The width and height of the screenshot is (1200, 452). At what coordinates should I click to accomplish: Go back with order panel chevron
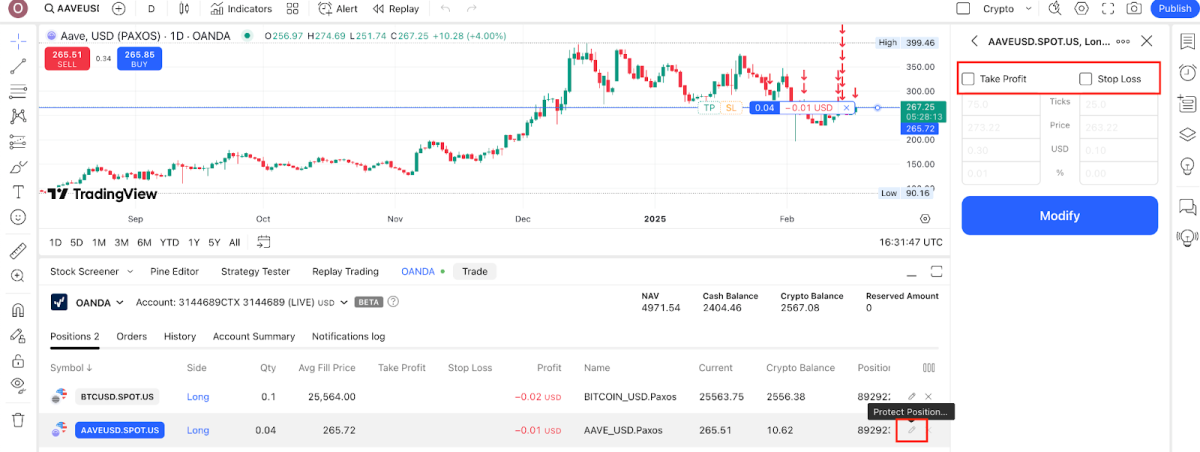tap(975, 42)
